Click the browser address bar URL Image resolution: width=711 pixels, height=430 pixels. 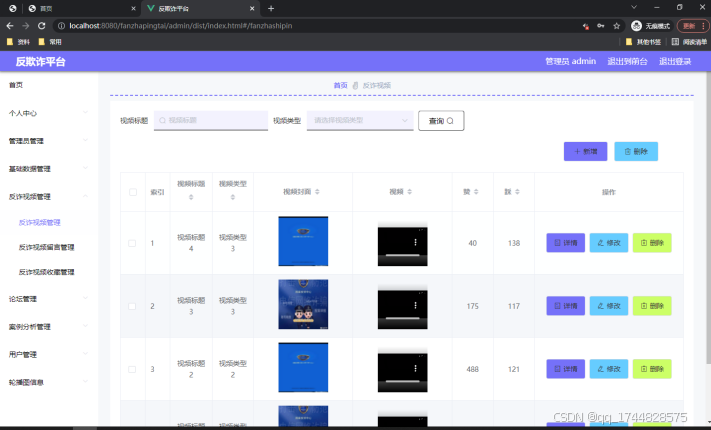[x=180, y=26]
